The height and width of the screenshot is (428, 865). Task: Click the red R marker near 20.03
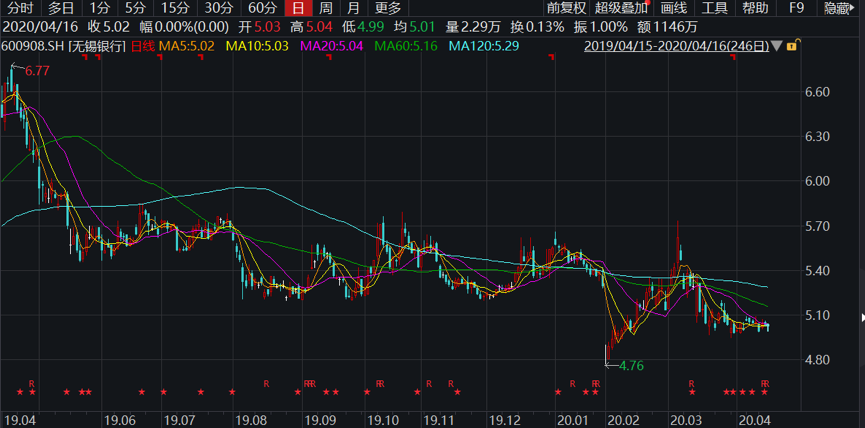691,384
